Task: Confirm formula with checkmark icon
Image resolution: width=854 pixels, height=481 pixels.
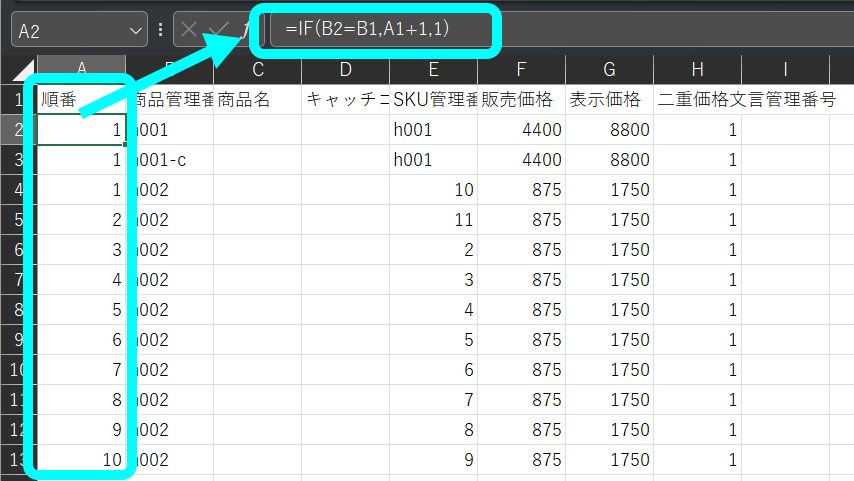Action: (219, 29)
